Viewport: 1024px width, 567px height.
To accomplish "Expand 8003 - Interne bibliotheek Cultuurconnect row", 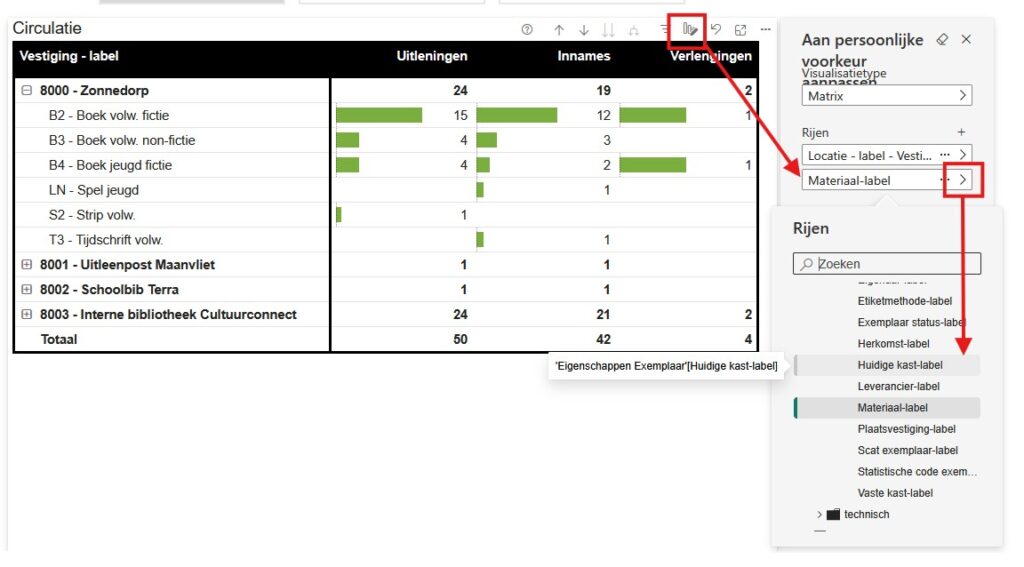I will tap(27, 315).
